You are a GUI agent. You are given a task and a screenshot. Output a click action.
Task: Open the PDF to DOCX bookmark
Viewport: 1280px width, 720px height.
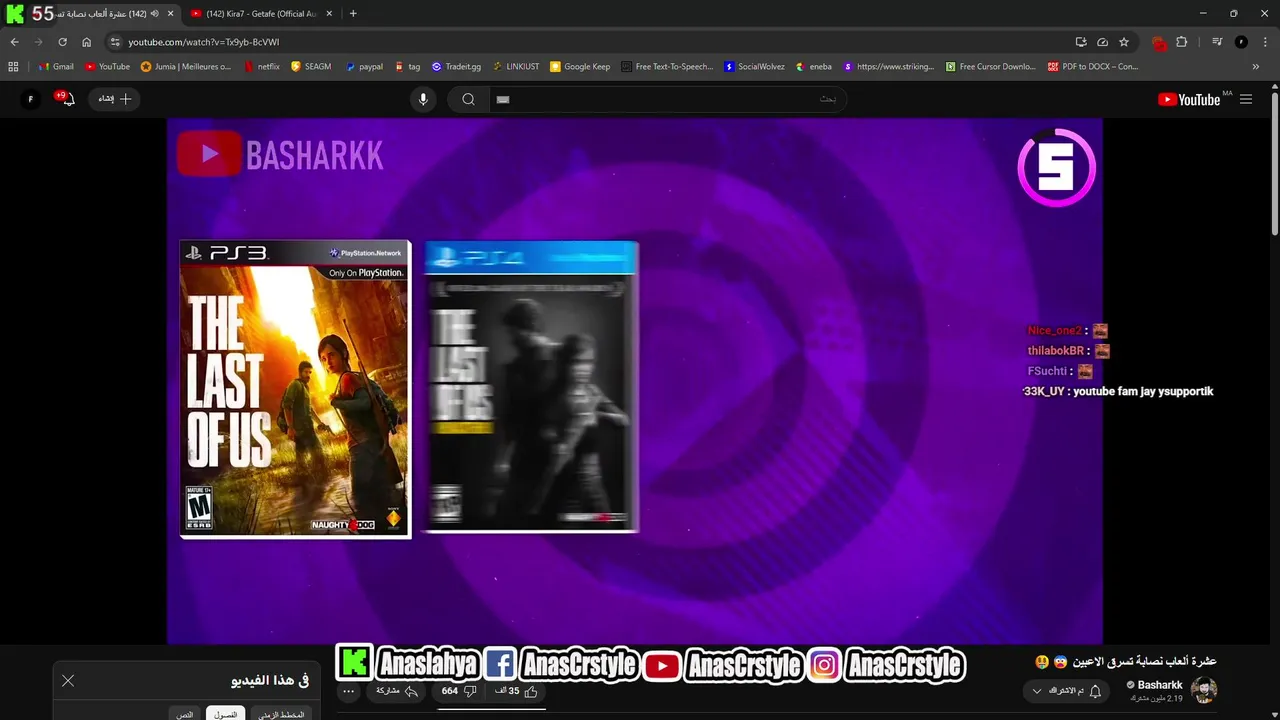(x=1093, y=67)
